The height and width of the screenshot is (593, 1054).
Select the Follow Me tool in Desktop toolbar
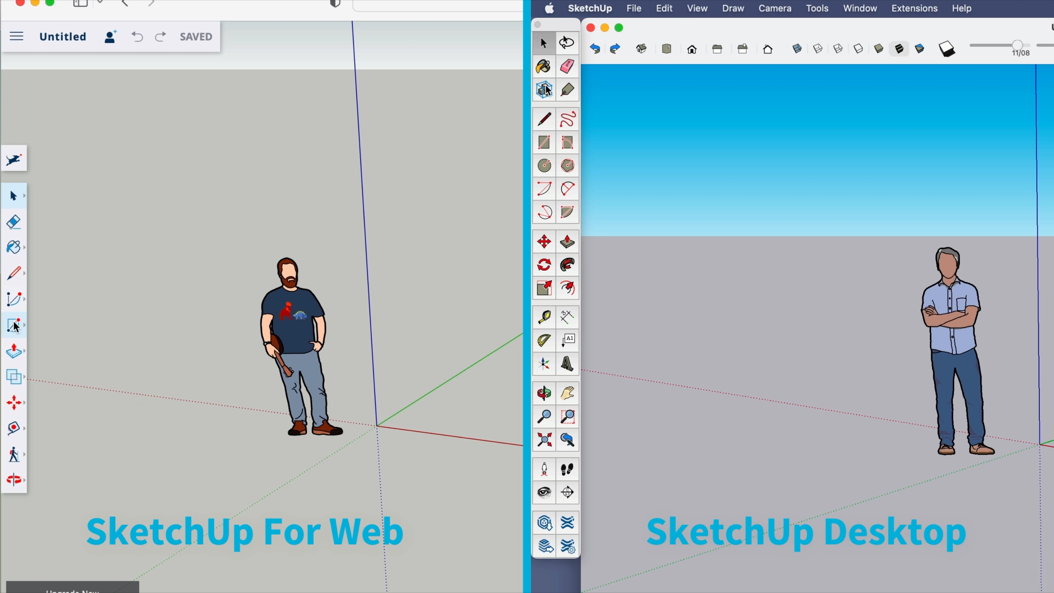pos(567,265)
